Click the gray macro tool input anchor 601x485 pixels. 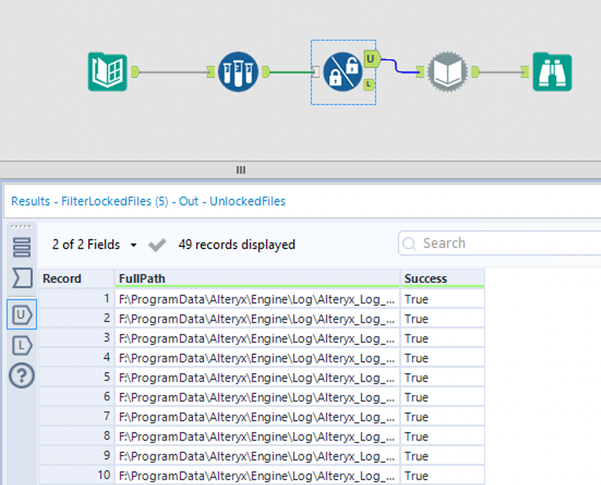(420, 72)
